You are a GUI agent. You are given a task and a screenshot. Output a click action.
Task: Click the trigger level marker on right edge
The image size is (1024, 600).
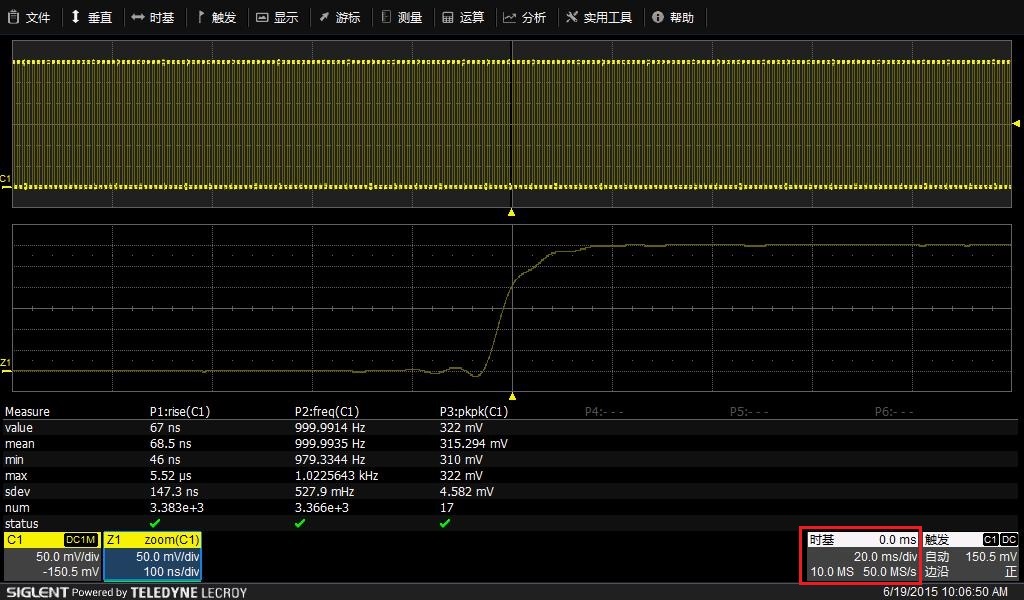(x=1017, y=122)
